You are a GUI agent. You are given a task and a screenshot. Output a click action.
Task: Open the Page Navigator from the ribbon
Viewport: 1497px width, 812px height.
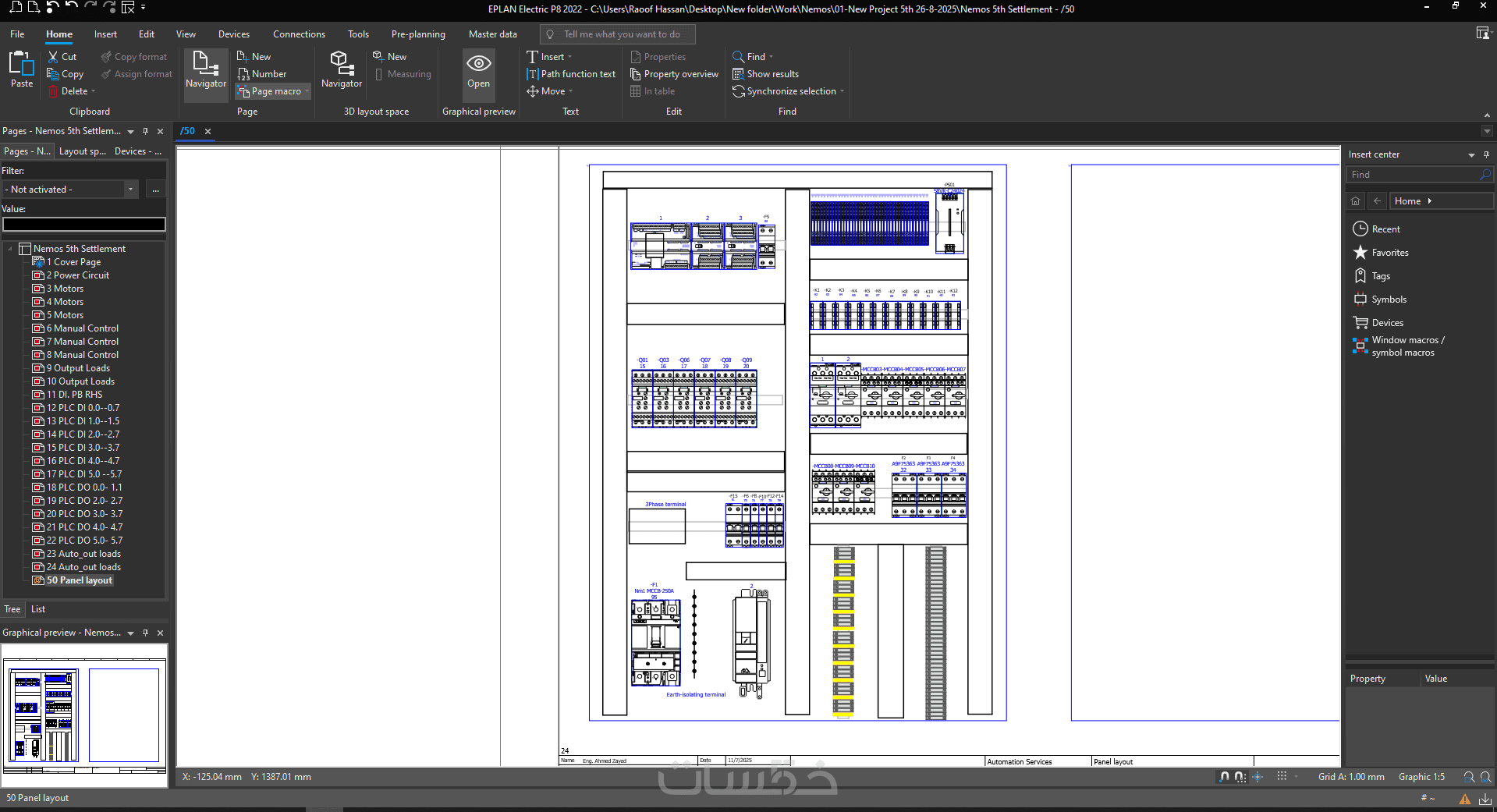point(206,70)
